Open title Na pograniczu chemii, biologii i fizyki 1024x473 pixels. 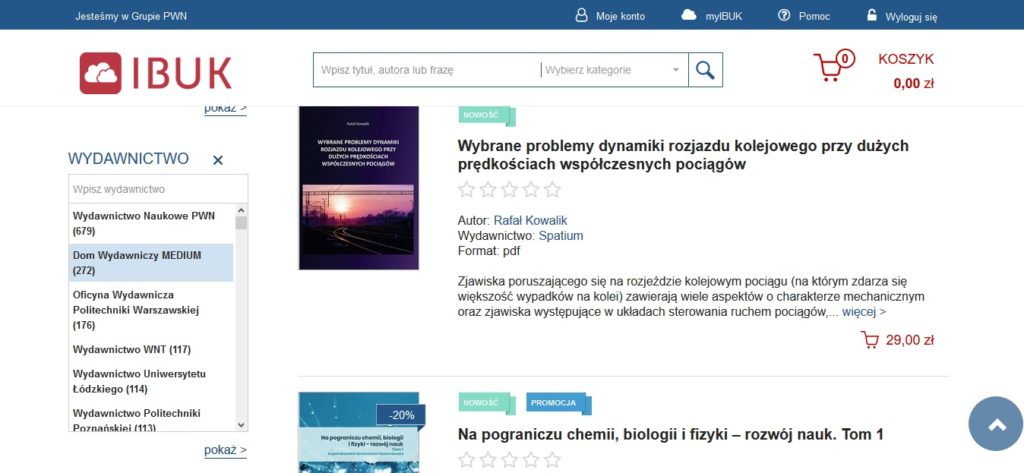(x=671, y=434)
